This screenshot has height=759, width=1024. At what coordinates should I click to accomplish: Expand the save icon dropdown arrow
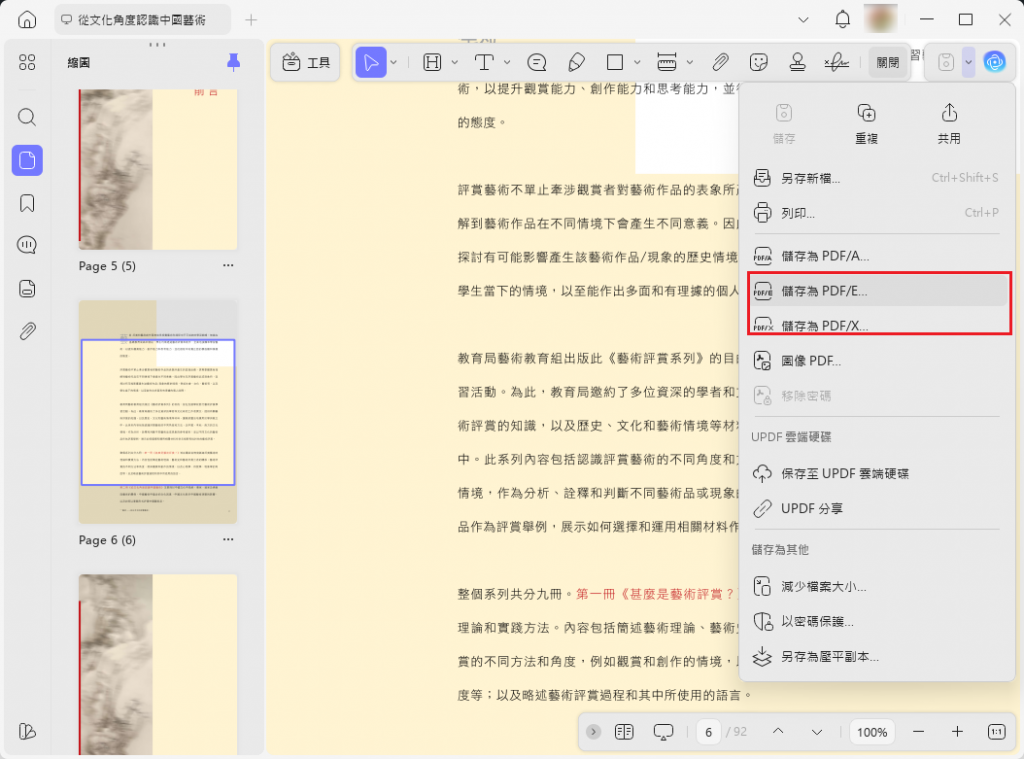[x=966, y=62]
